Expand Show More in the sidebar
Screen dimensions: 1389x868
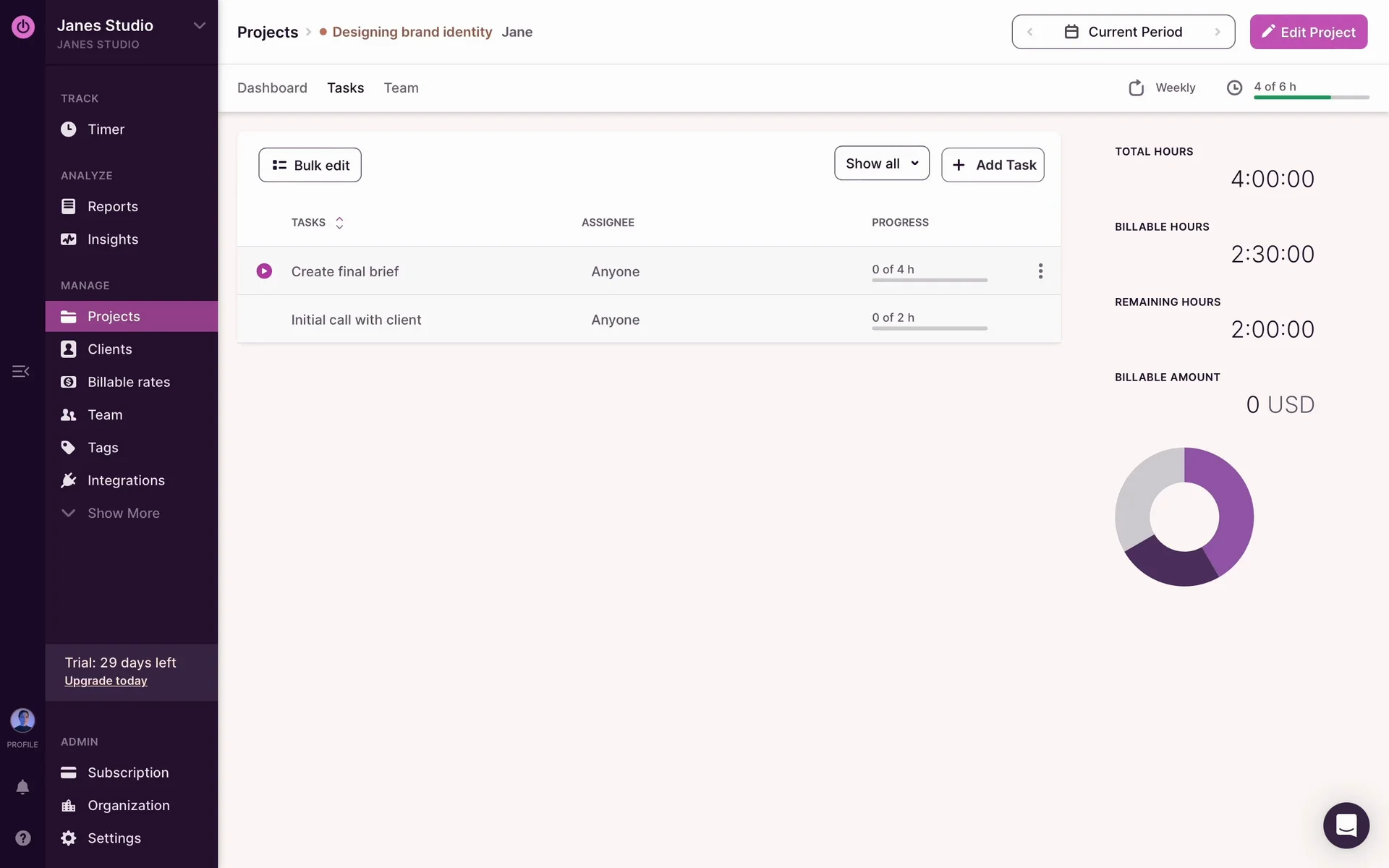point(123,513)
